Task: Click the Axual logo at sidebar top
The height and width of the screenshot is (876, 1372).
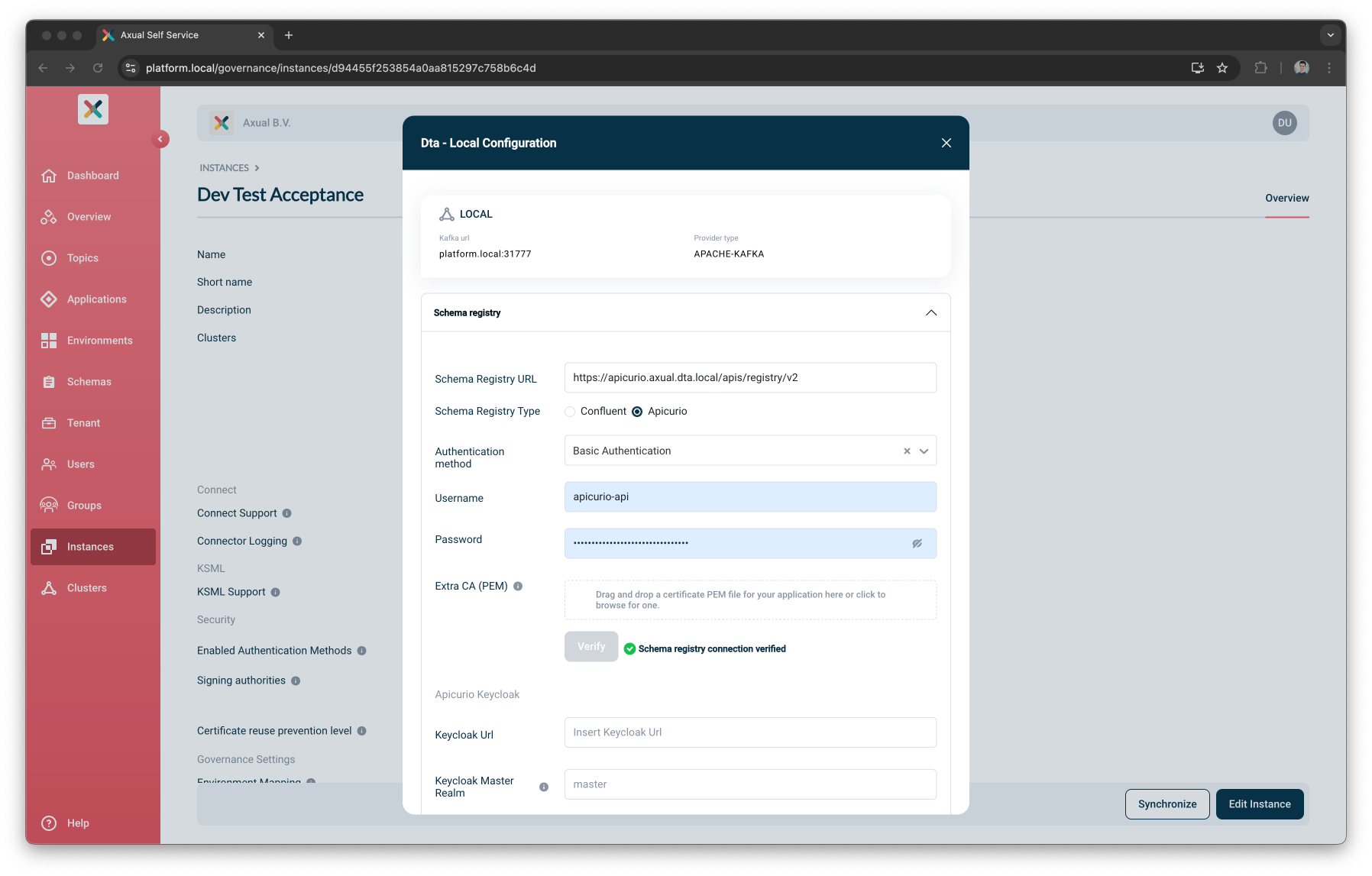Action: (x=93, y=109)
